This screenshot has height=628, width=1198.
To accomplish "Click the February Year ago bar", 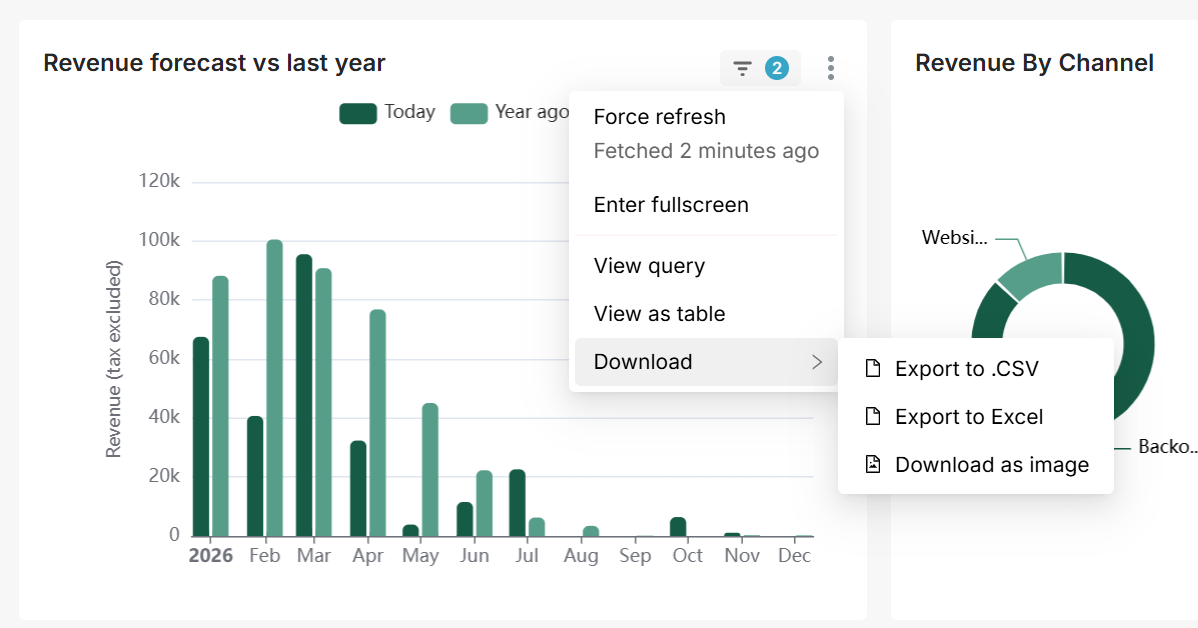I will tap(274, 388).
